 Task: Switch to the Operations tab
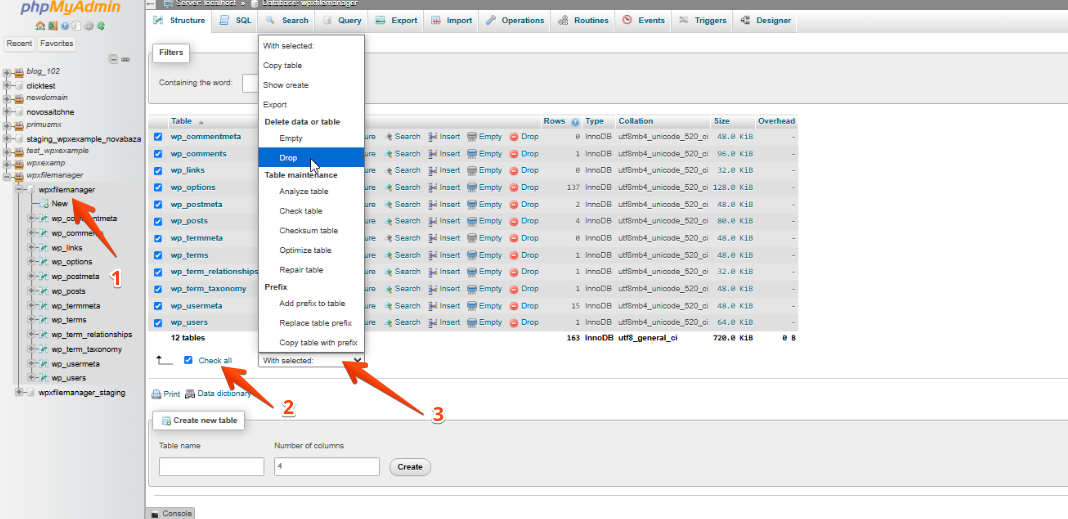point(515,20)
